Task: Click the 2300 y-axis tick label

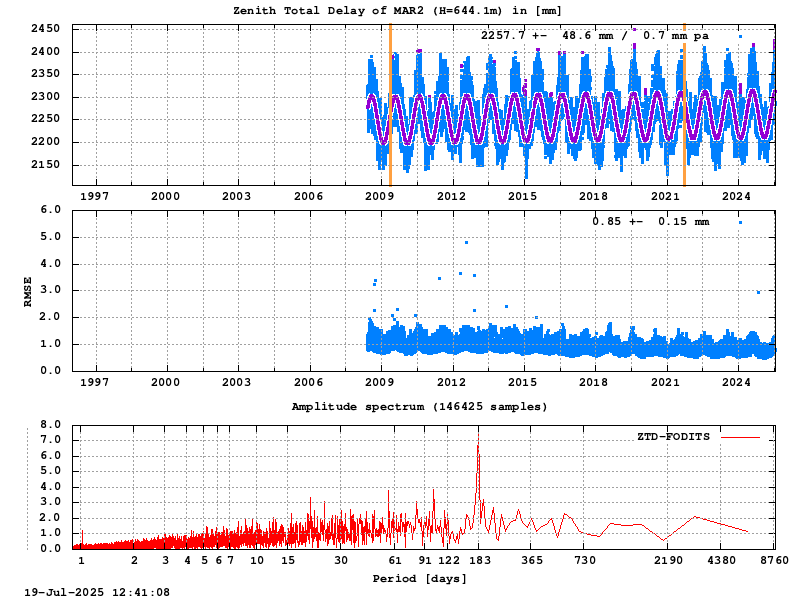Action: pyautogui.click(x=45, y=96)
